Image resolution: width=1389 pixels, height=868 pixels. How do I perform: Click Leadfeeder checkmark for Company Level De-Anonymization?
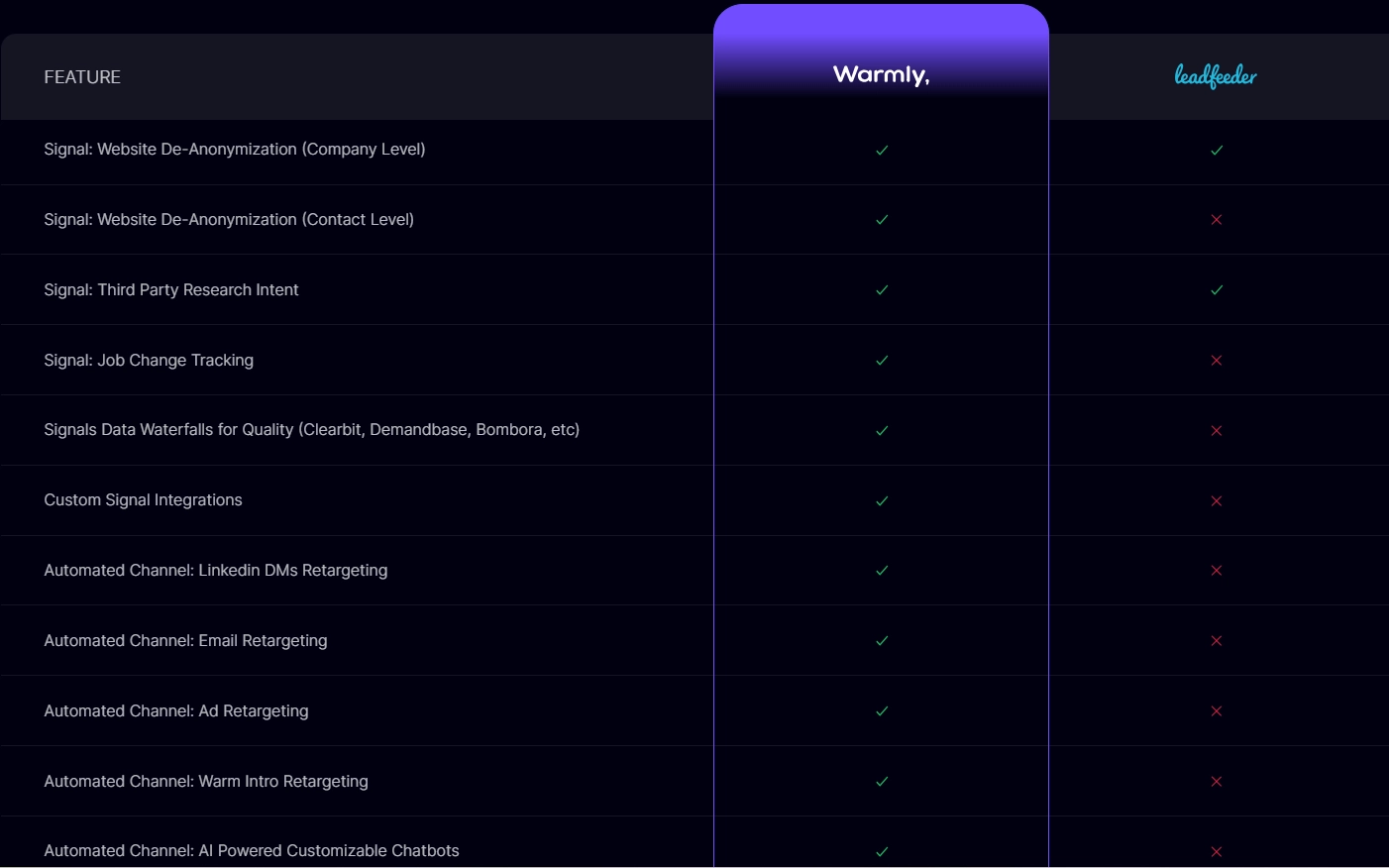coord(1217,151)
